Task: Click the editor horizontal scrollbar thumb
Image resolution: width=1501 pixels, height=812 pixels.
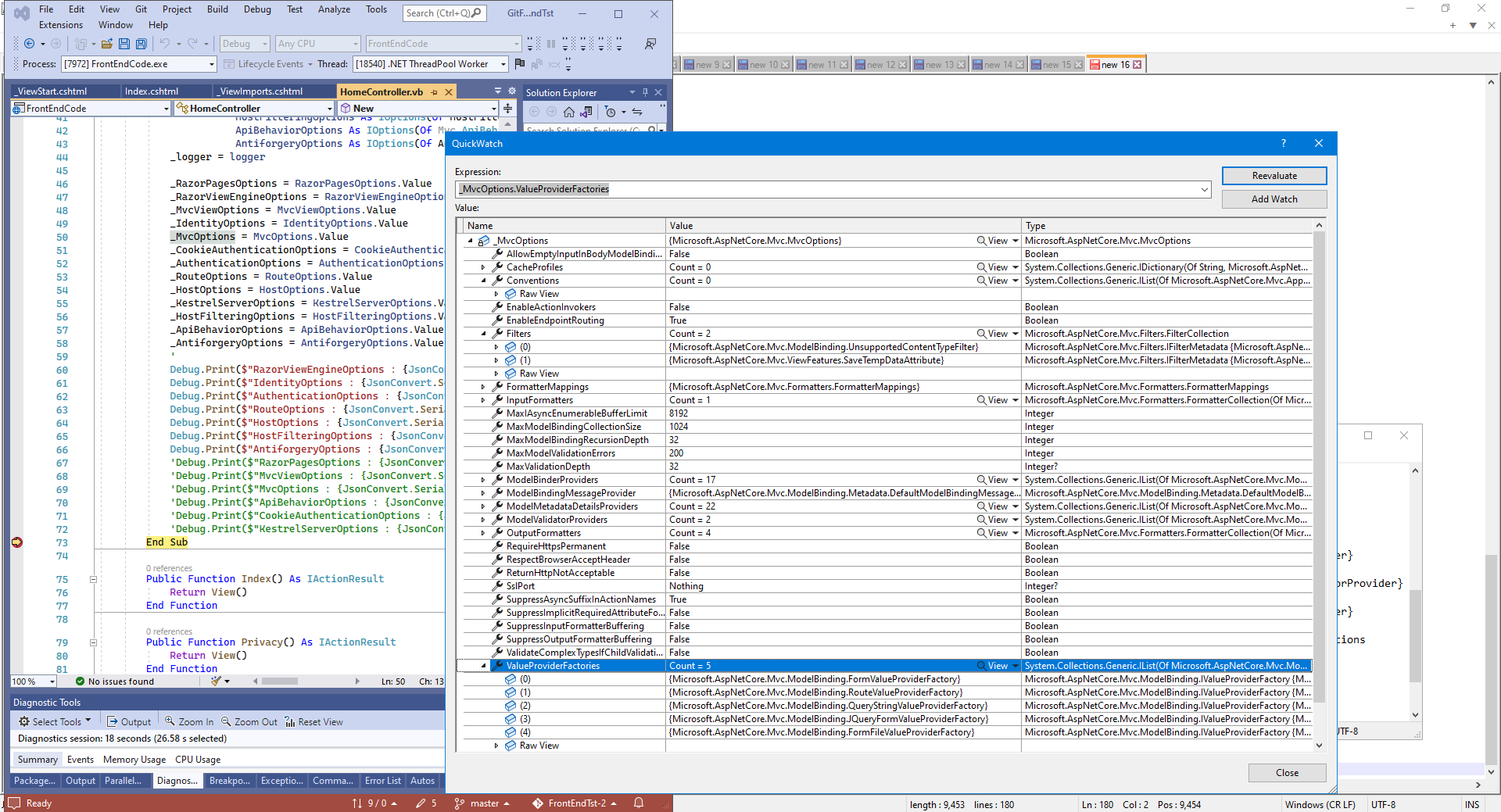Action: click(x=279, y=681)
